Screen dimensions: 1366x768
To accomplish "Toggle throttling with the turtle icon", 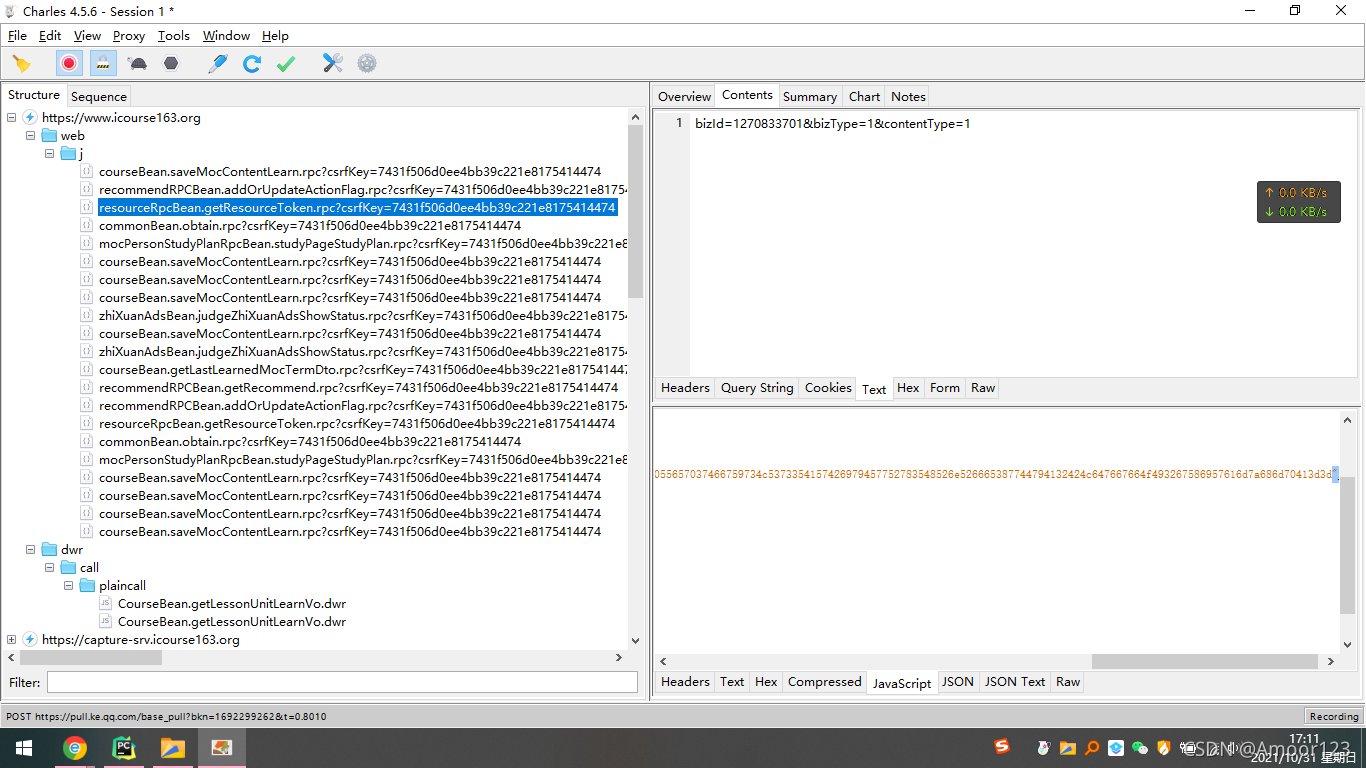I will click(139, 64).
